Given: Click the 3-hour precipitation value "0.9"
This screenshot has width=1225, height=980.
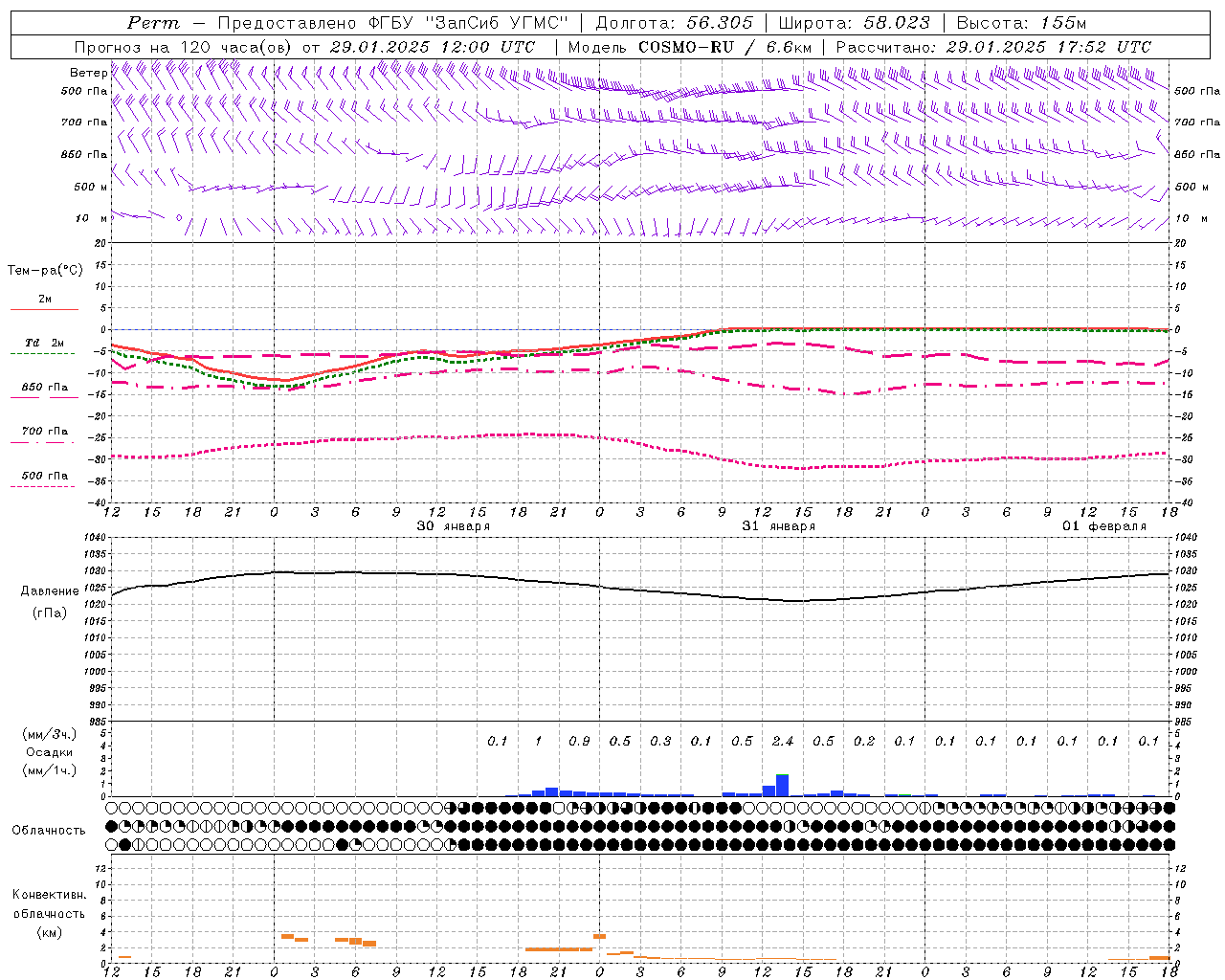Looking at the screenshot, I should 579,741.
